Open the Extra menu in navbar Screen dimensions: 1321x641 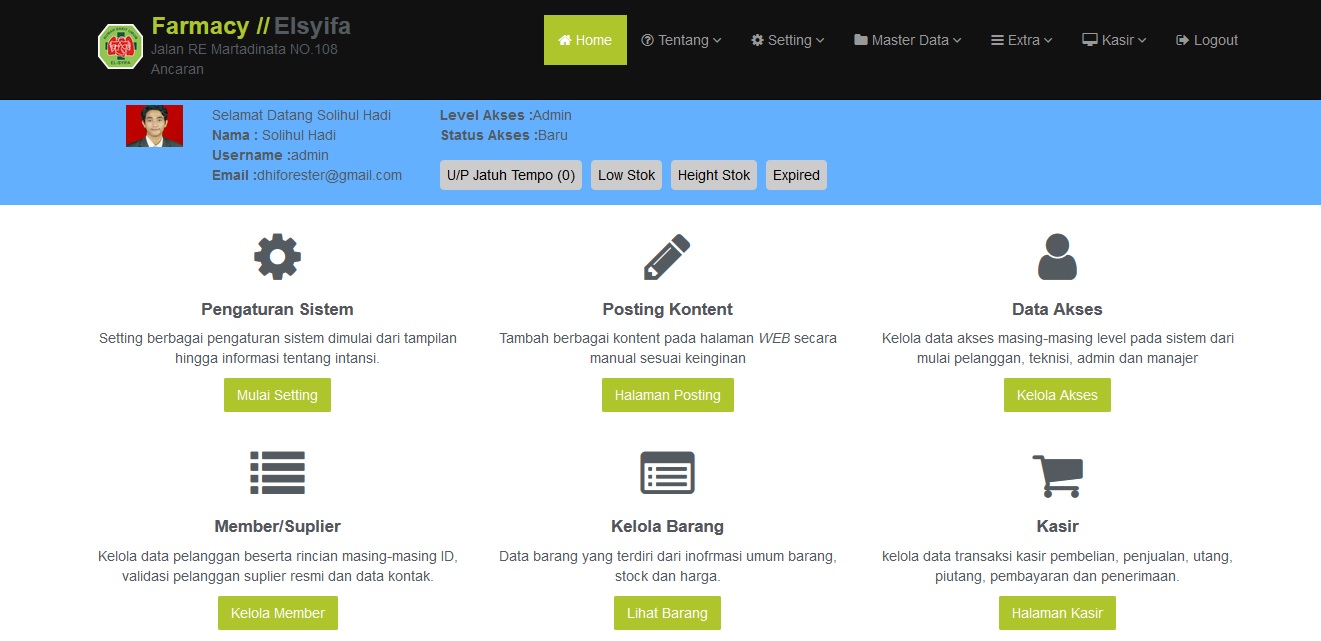[1021, 40]
